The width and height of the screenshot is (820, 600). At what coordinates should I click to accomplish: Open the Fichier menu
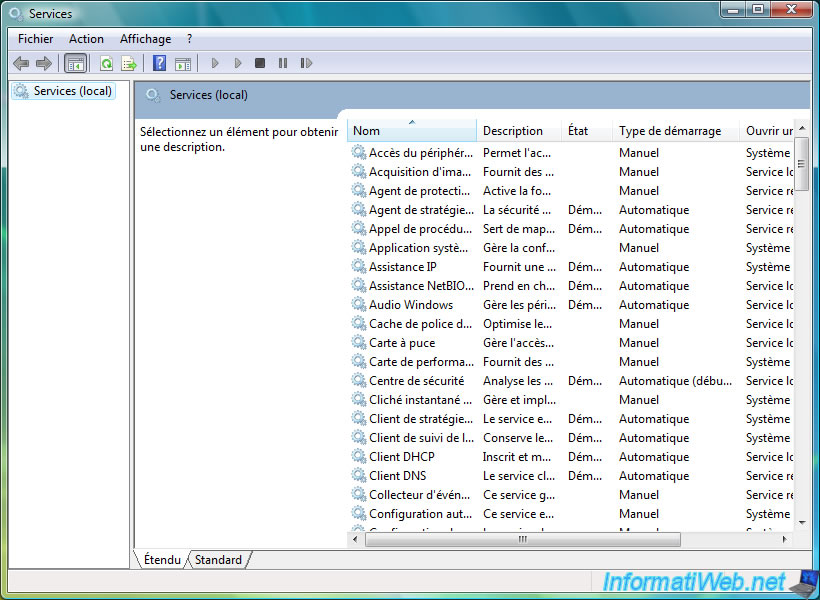[36, 39]
